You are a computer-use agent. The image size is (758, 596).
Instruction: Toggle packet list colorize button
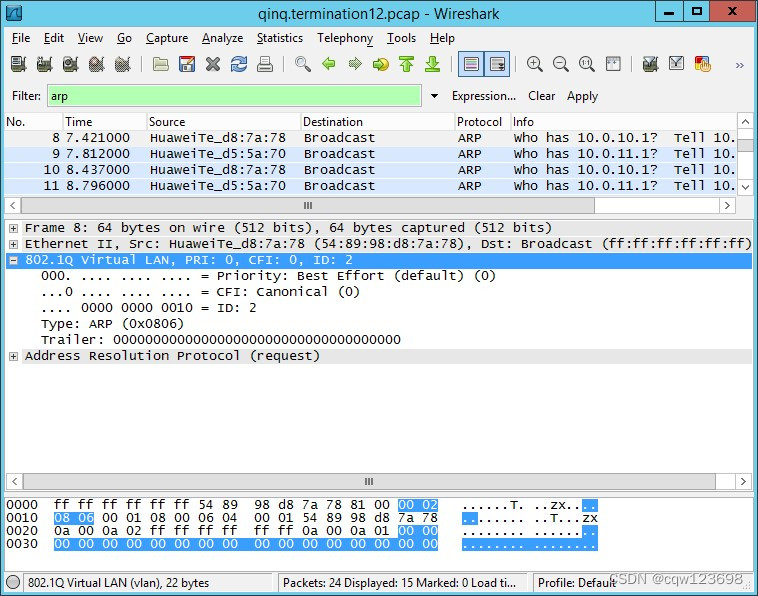471,64
